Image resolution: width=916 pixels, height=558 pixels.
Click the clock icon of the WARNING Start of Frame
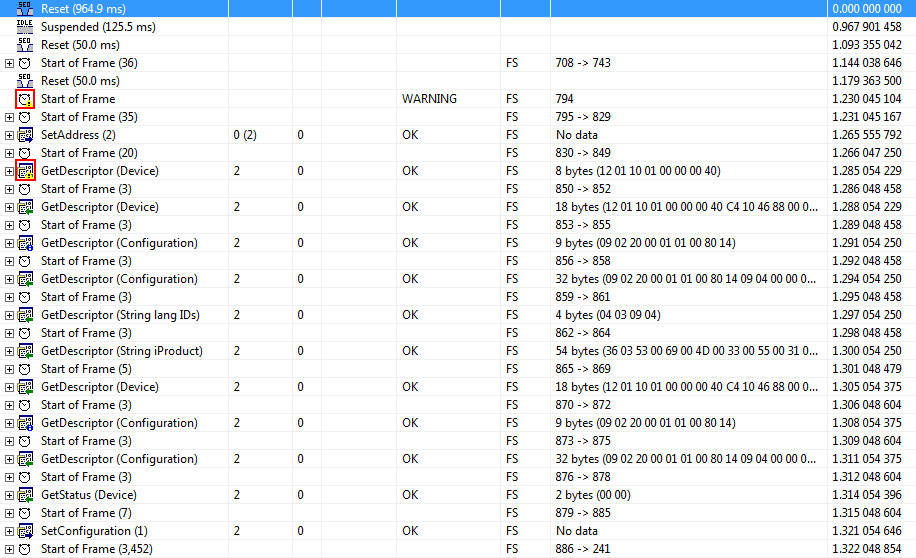25,99
